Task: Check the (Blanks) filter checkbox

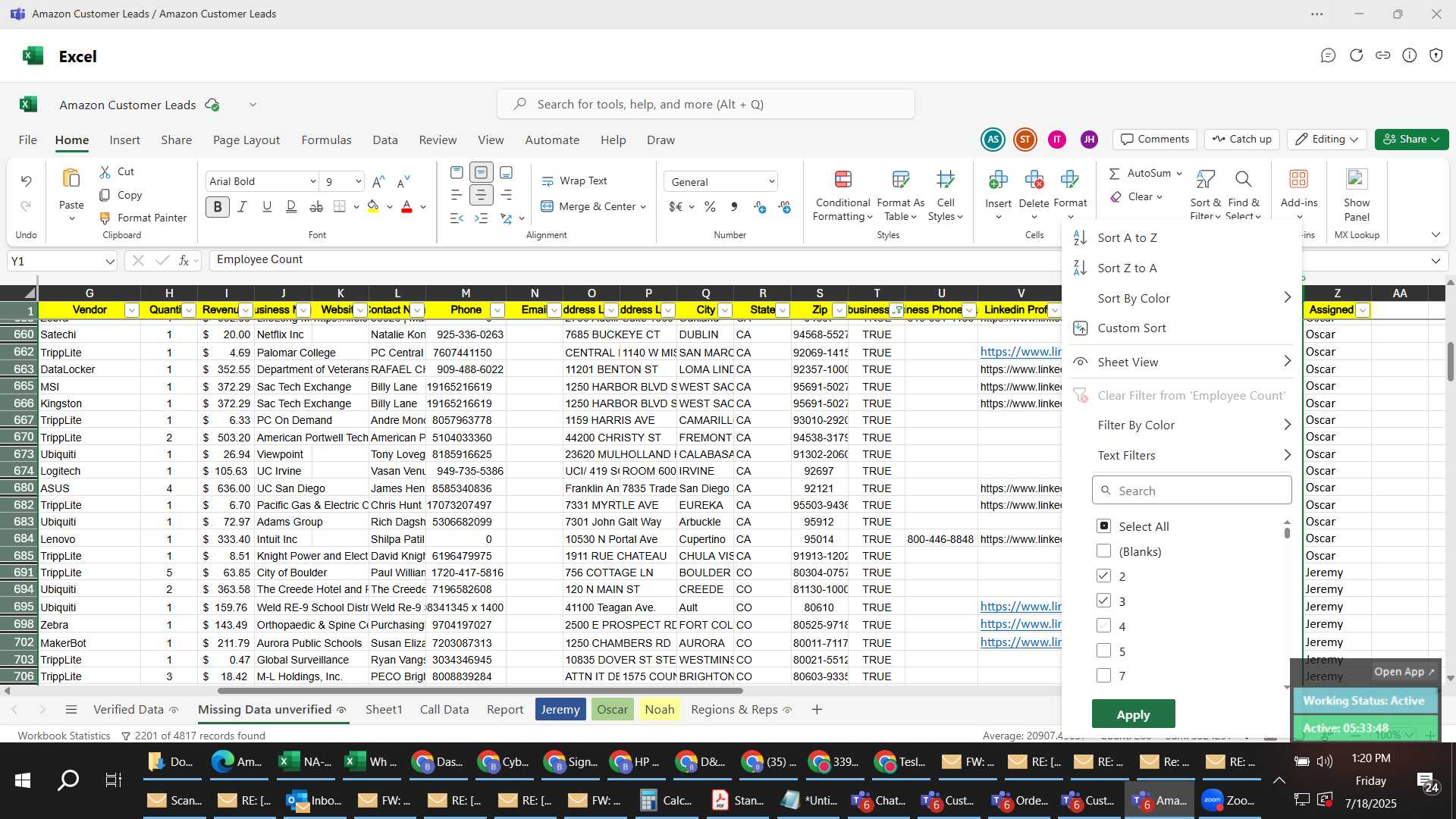Action: coord(1104,551)
